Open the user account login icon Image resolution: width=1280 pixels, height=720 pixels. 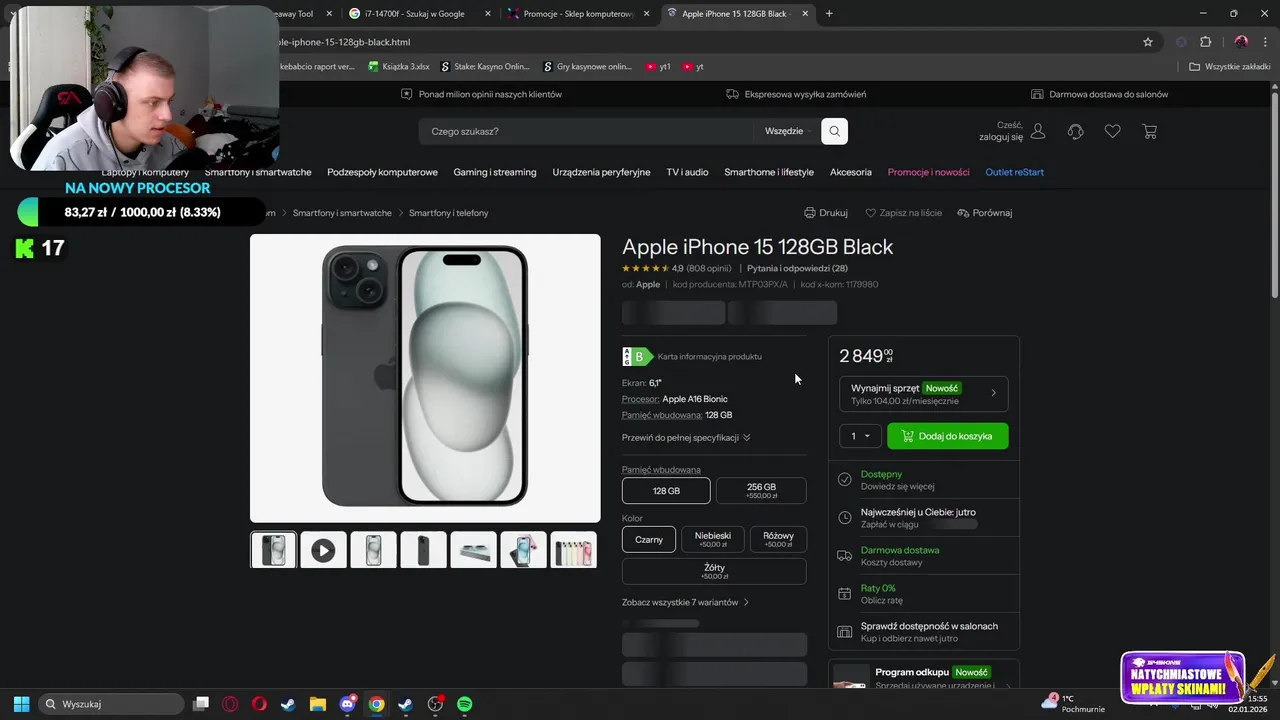pos(1038,131)
